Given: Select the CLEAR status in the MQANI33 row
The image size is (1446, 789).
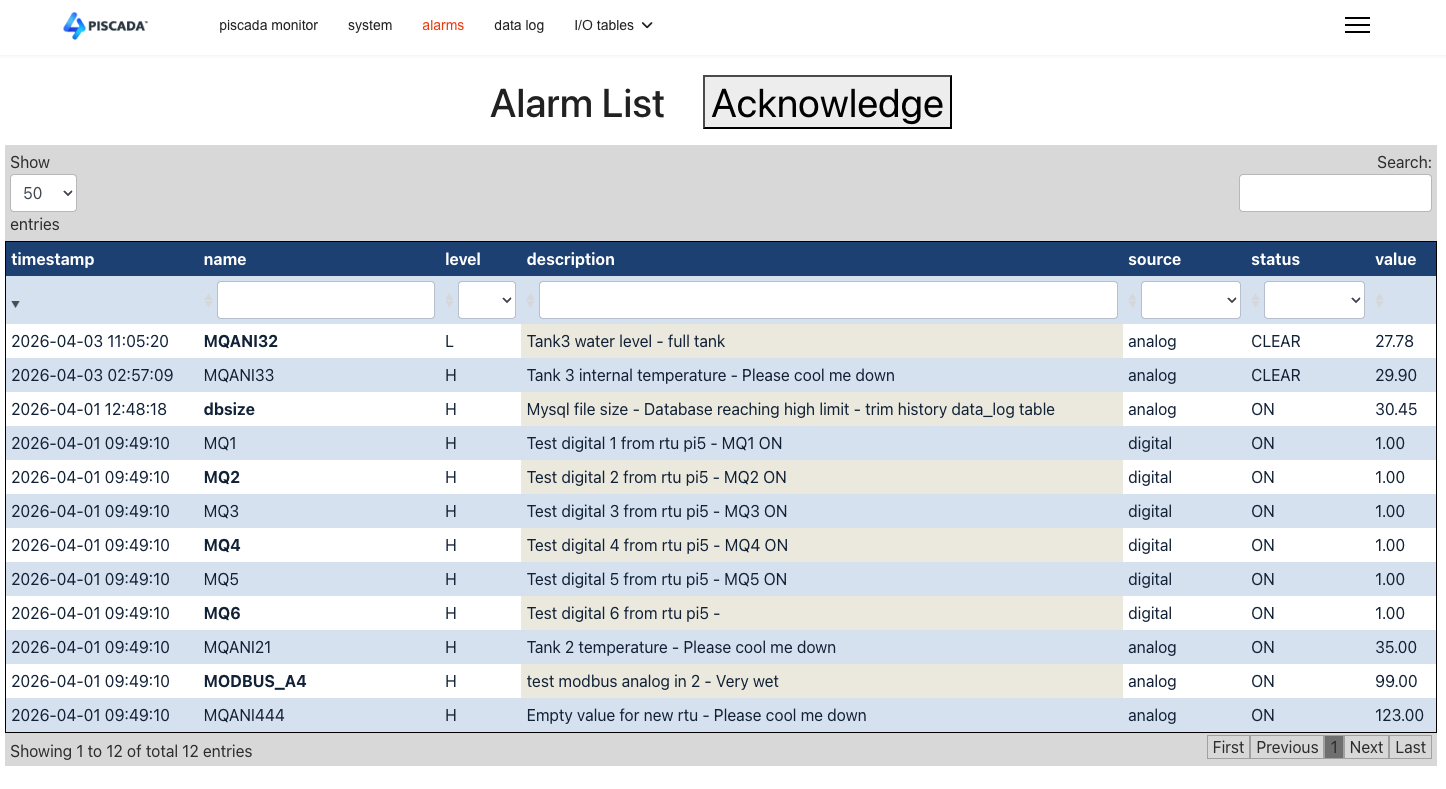Looking at the screenshot, I should click(1276, 375).
